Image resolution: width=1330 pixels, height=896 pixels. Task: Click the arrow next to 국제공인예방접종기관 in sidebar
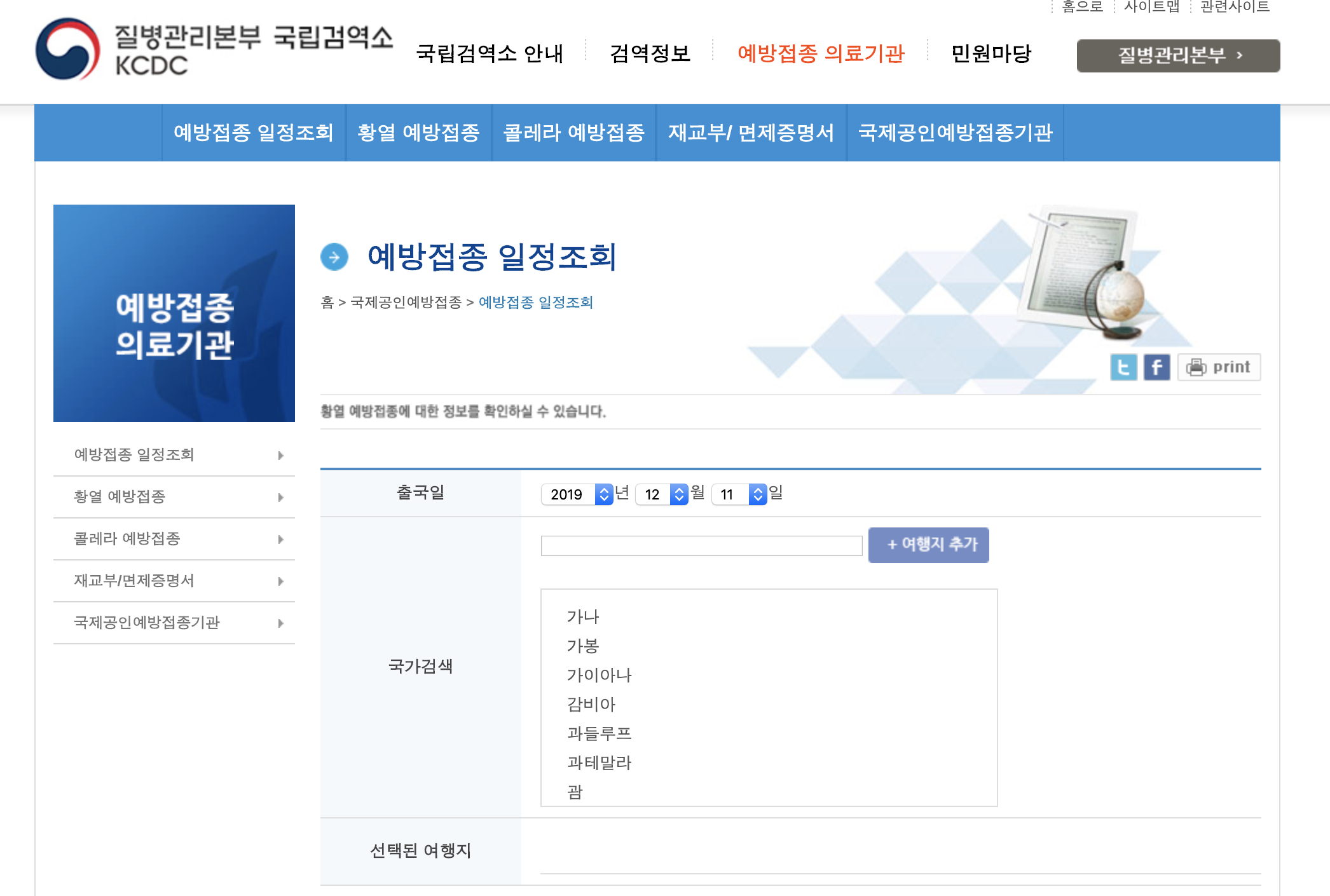coord(280,623)
